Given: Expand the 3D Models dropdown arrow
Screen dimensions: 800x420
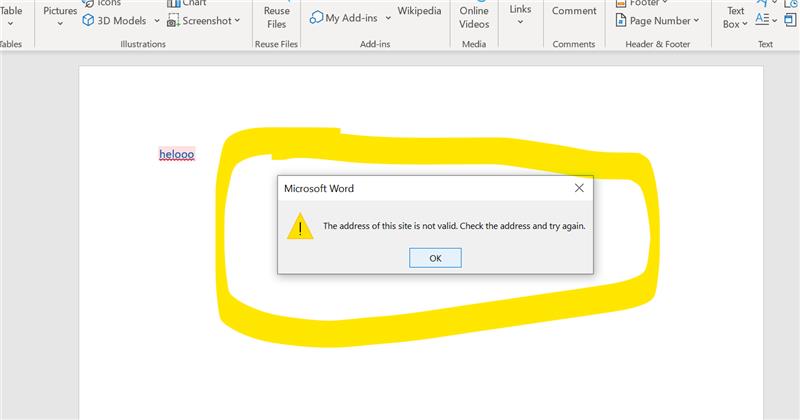Looking at the screenshot, I should click(157, 20).
